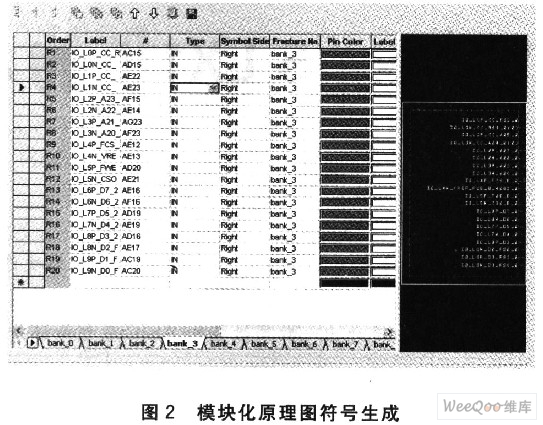This screenshot has width=543, height=425.
Task: Click the toolbar icon left of the save icon
Action: 172,14
